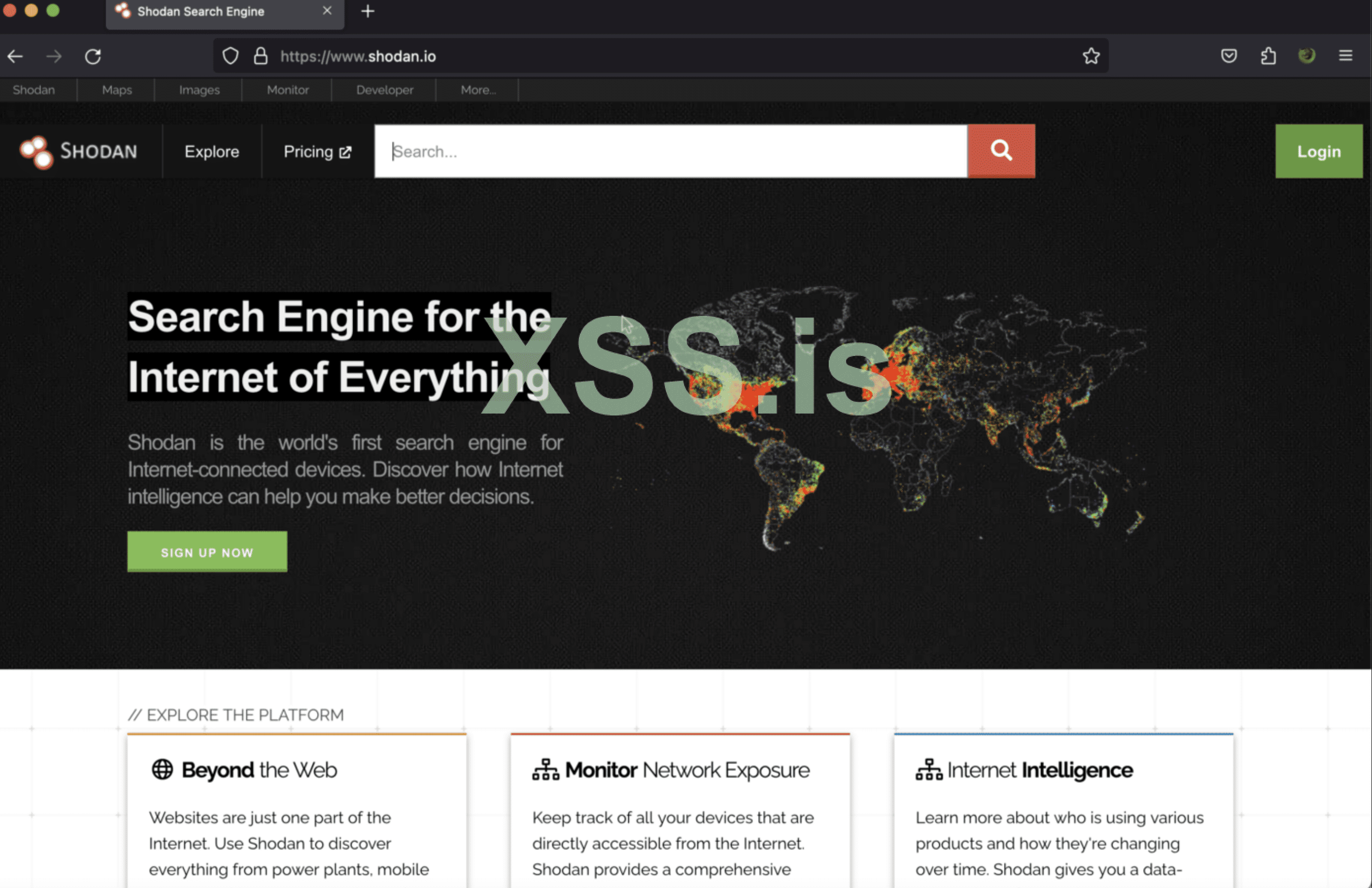Click the green Login button
Image resolution: width=1372 pixels, height=888 pixels.
pyautogui.click(x=1318, y=152)
